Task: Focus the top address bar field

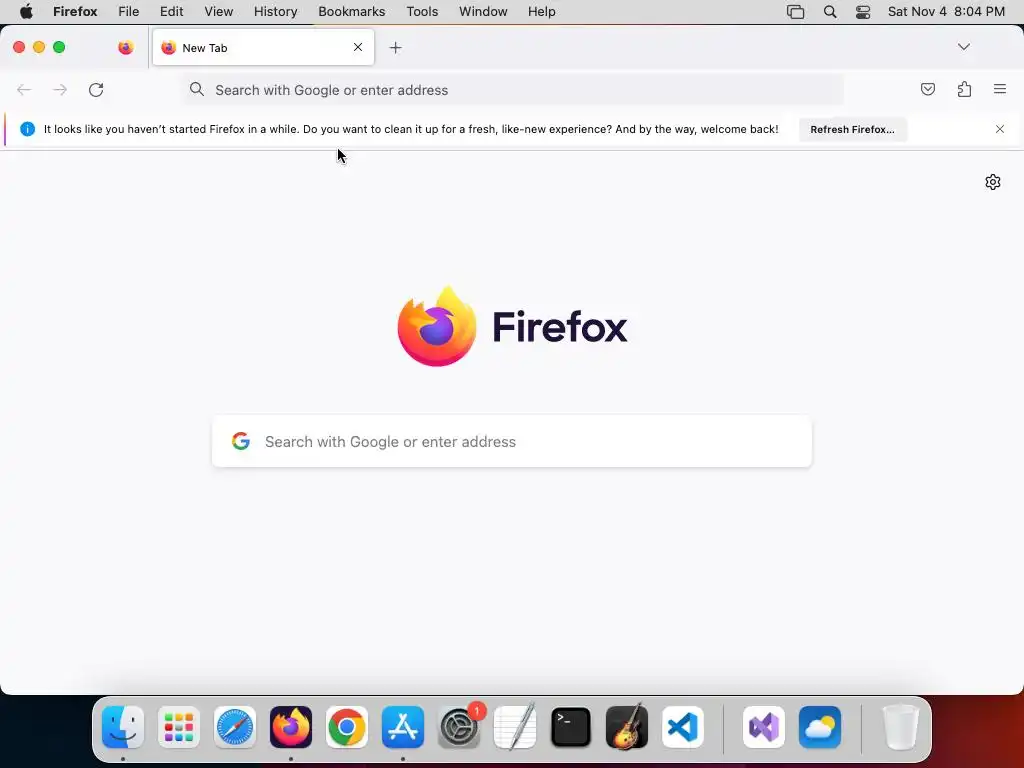Action: pos(513,90)
